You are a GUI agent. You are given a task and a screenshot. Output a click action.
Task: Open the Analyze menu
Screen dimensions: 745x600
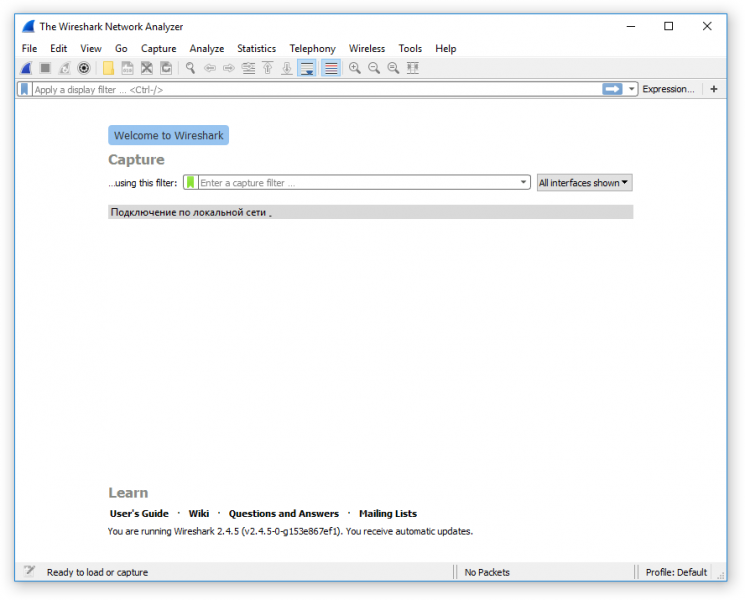click(207, 48)
